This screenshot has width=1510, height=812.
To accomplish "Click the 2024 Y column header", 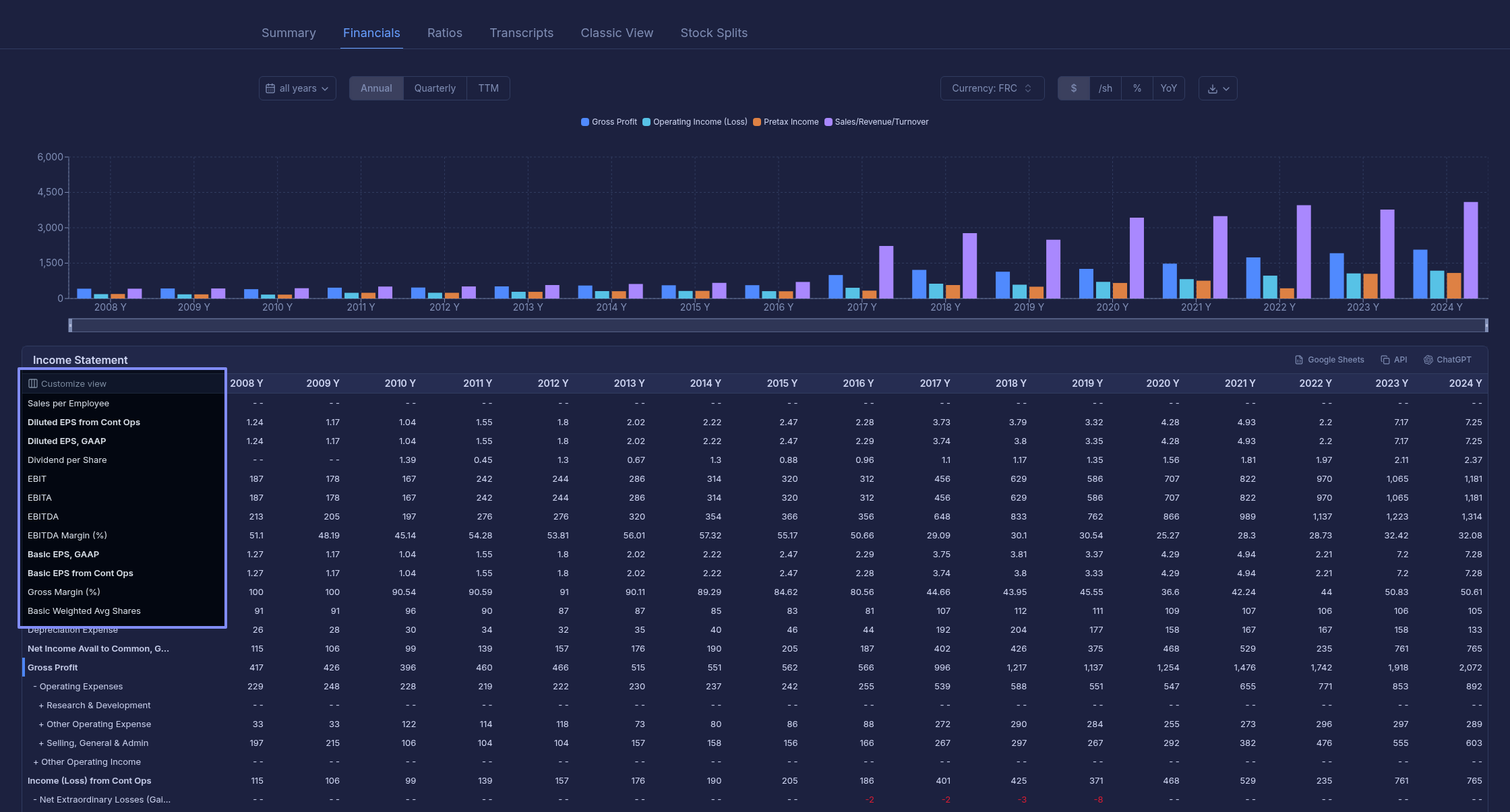I will (1465, 383).
